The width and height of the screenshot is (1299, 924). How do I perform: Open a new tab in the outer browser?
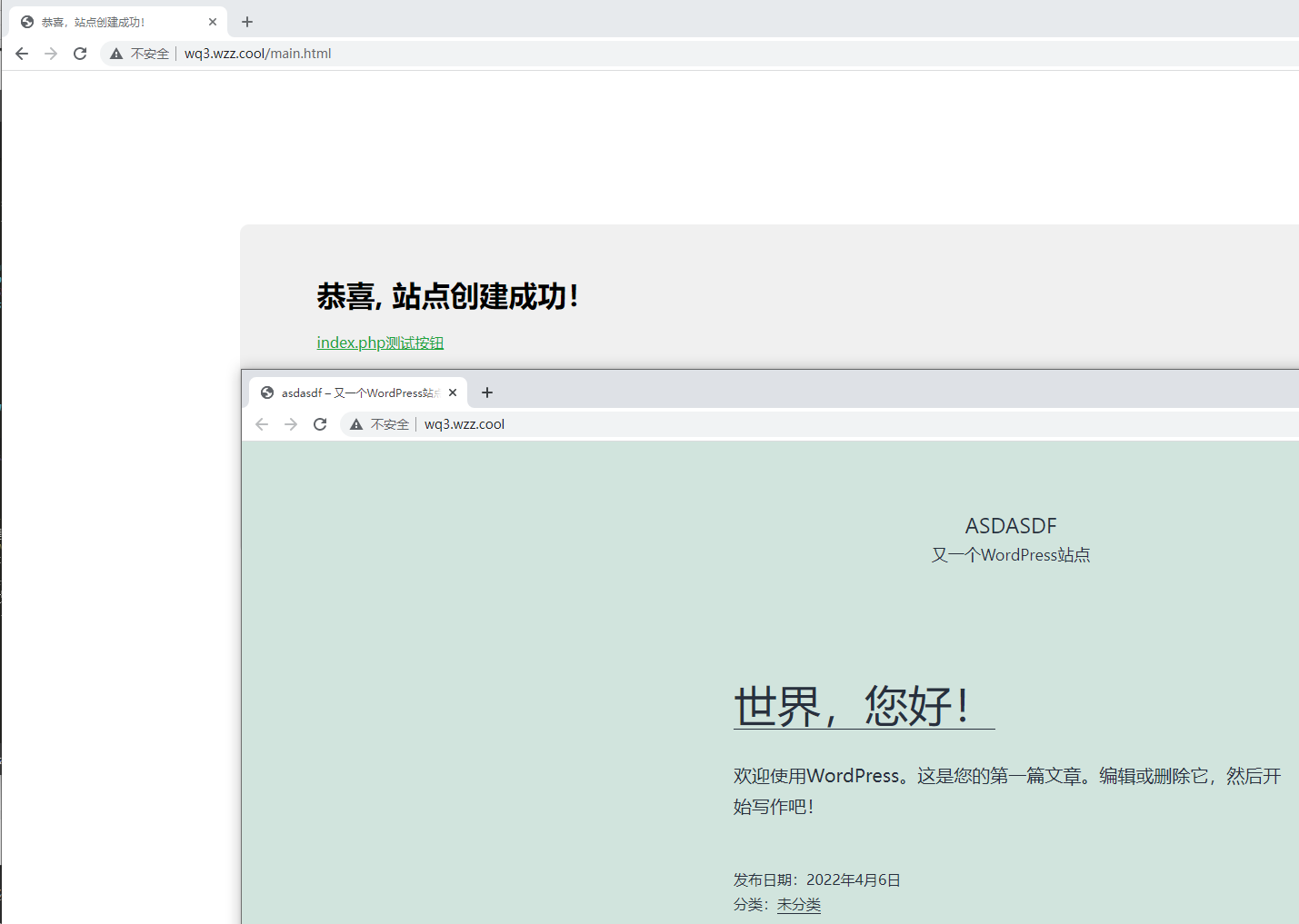(x=247, y=22)
